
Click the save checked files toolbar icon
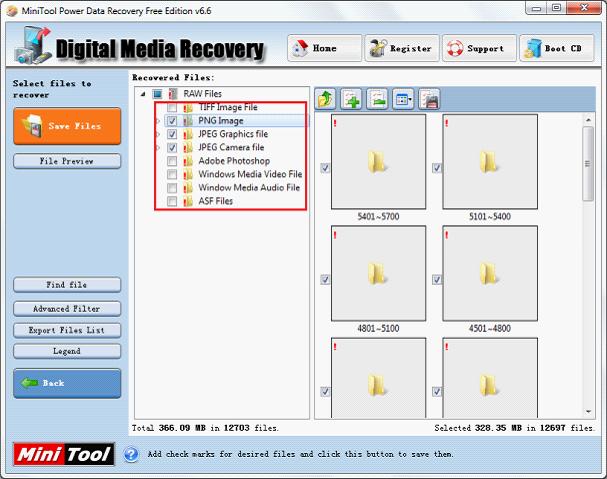(x=429, y=100)
